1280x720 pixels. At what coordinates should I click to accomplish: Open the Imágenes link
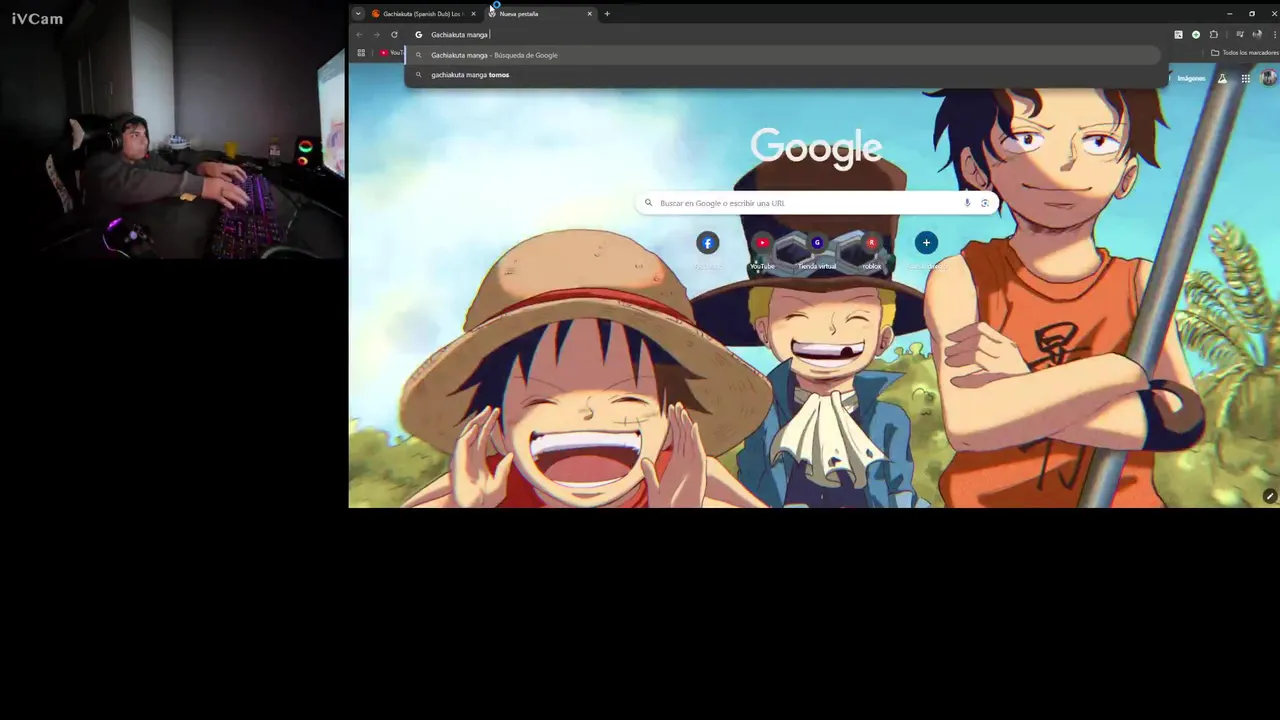coord(1191,78)
